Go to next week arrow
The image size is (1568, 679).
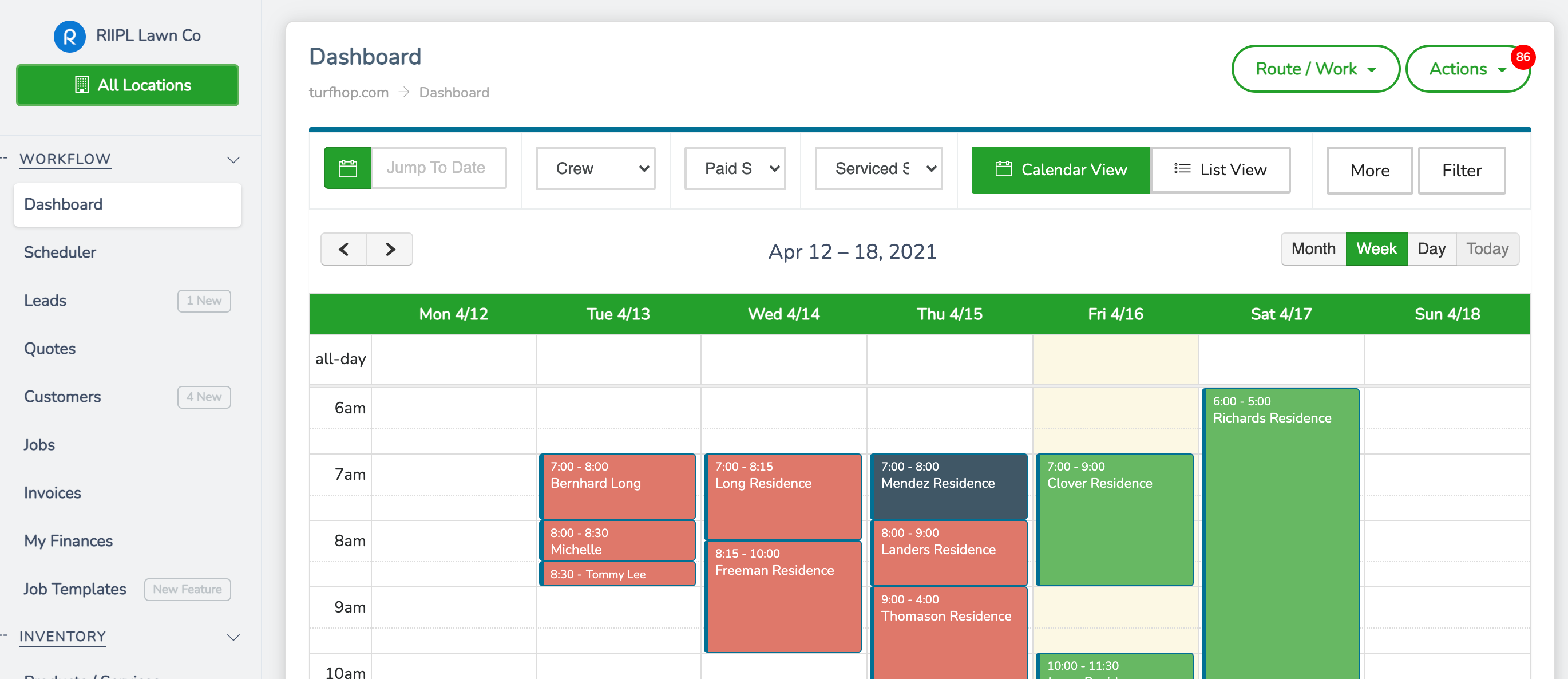390,250
